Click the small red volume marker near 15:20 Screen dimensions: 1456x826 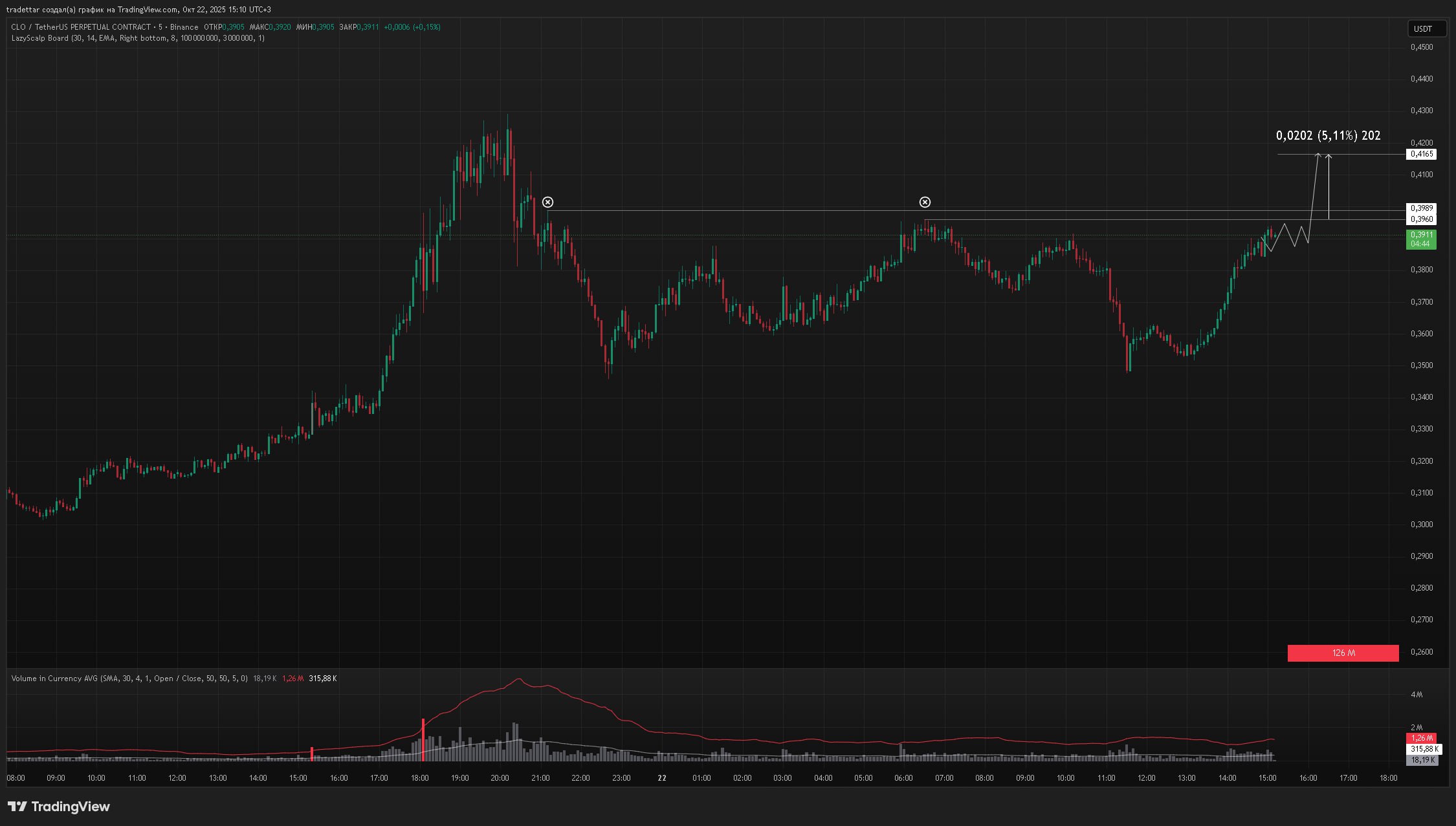(312, 754)
